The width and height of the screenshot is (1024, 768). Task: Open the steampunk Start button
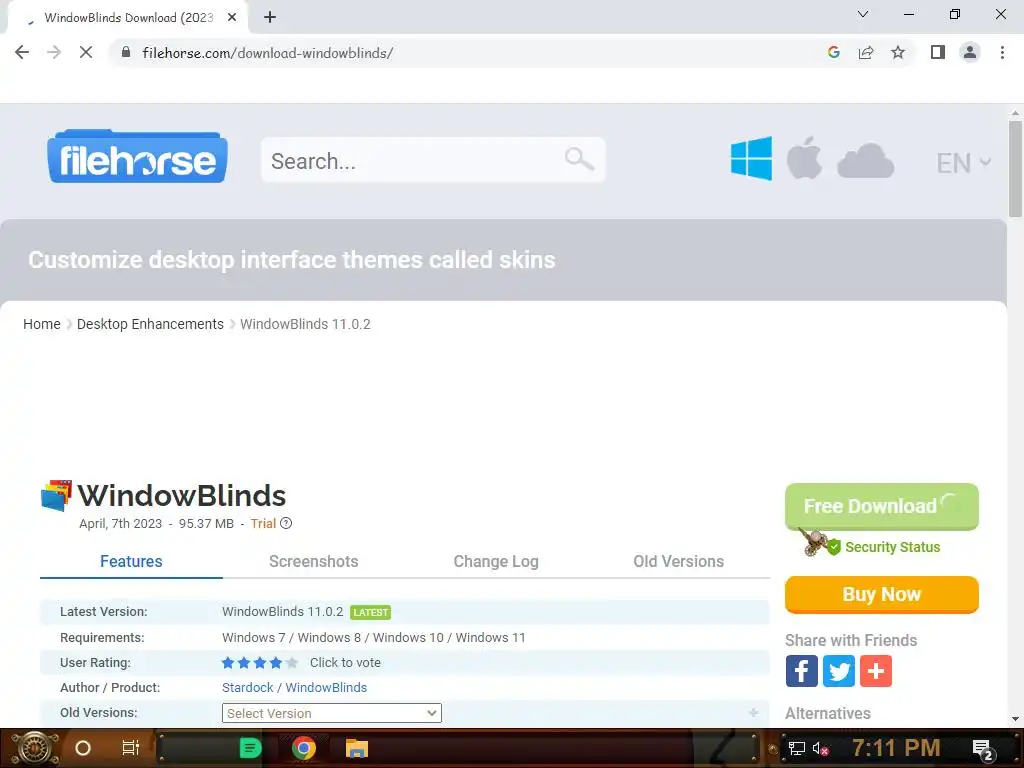click(35, 748)
